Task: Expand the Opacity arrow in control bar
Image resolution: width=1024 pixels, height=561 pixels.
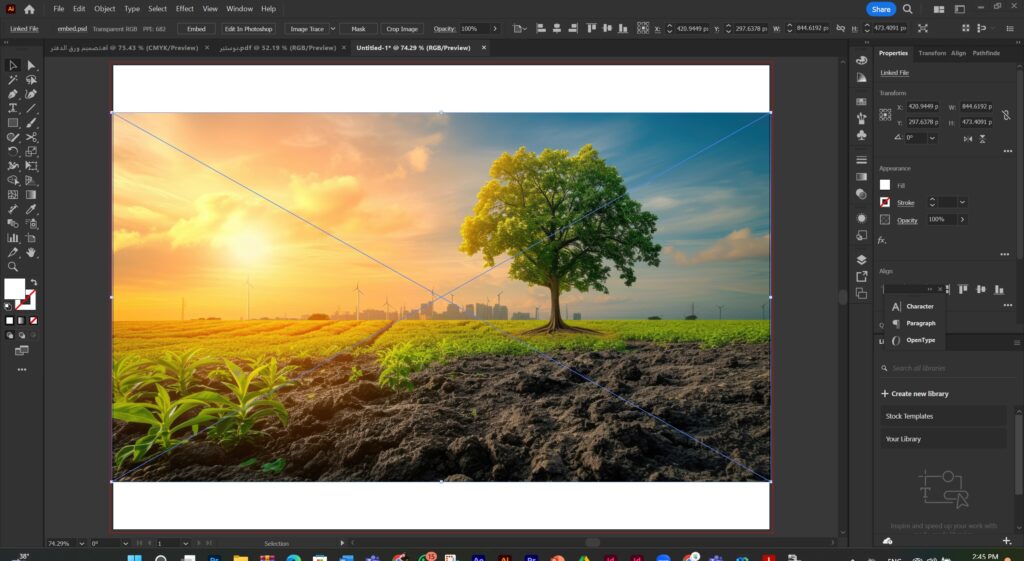Action: [495, 29]
